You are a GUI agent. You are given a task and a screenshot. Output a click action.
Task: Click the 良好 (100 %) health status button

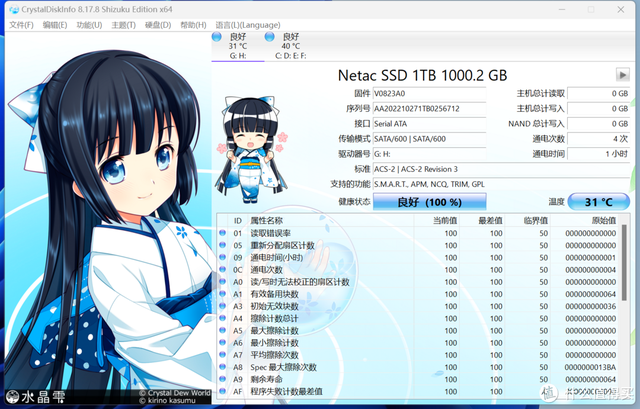coord(429,202)
